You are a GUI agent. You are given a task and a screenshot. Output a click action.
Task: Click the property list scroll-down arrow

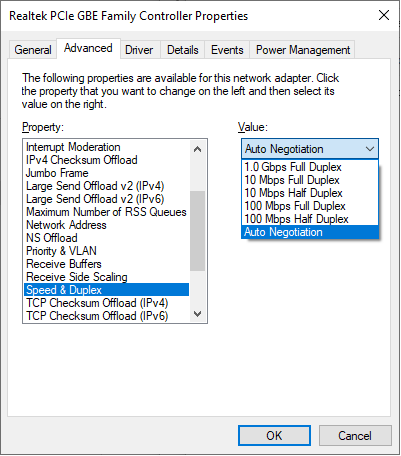coord(197,314)
